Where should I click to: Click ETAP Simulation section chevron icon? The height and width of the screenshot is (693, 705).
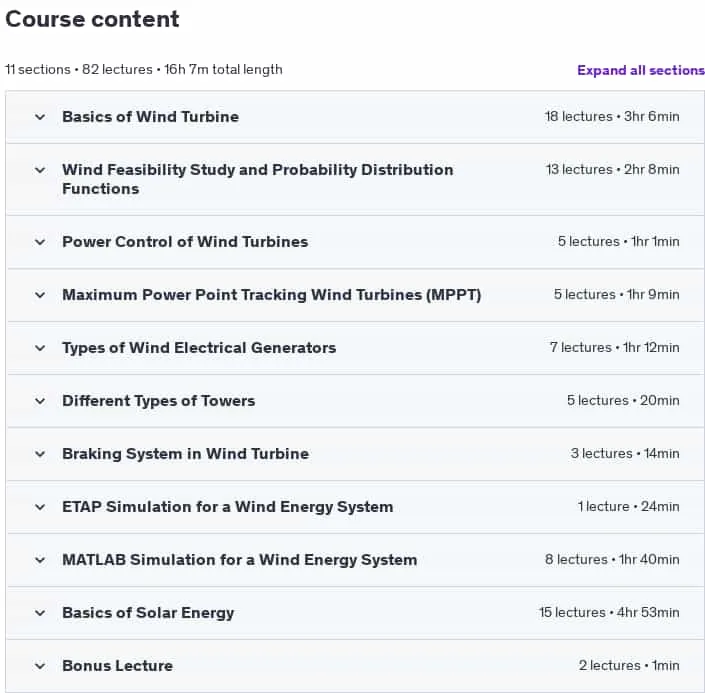(x=40, y=507)
